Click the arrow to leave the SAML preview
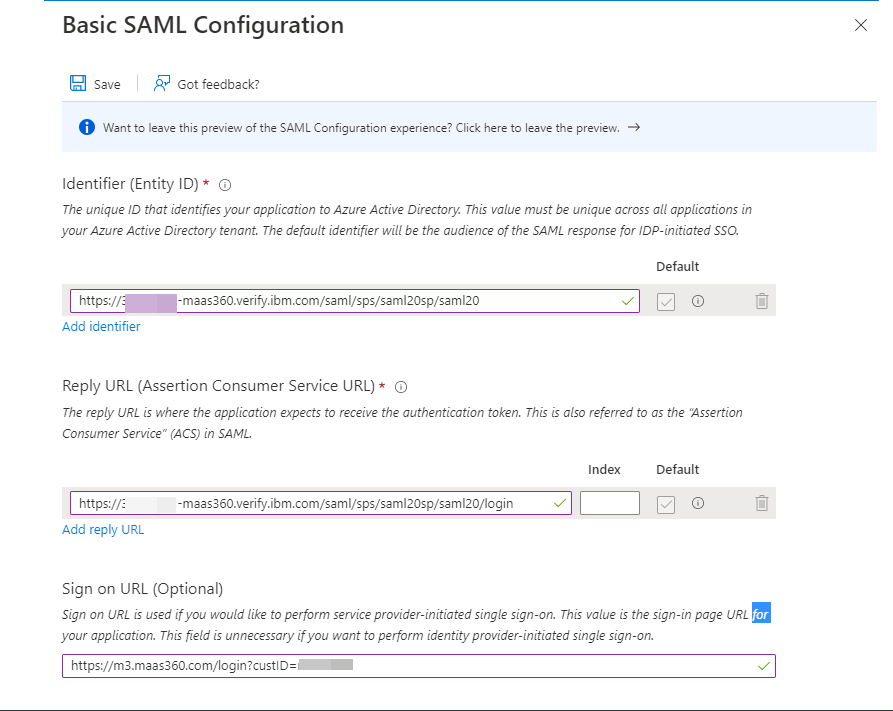893x711 pixels. click(634, 128)
